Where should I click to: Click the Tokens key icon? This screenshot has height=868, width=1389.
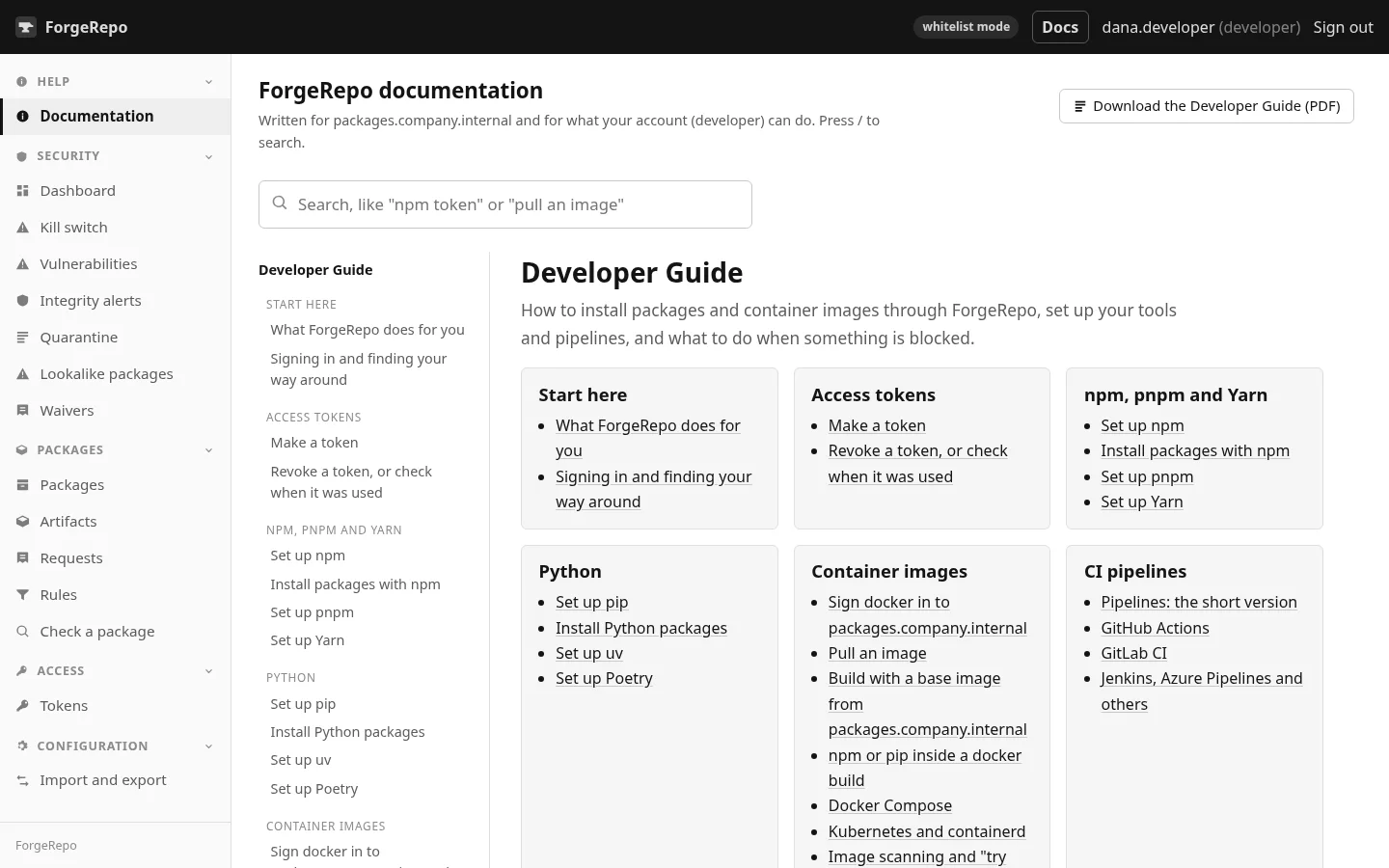point(22,706)
